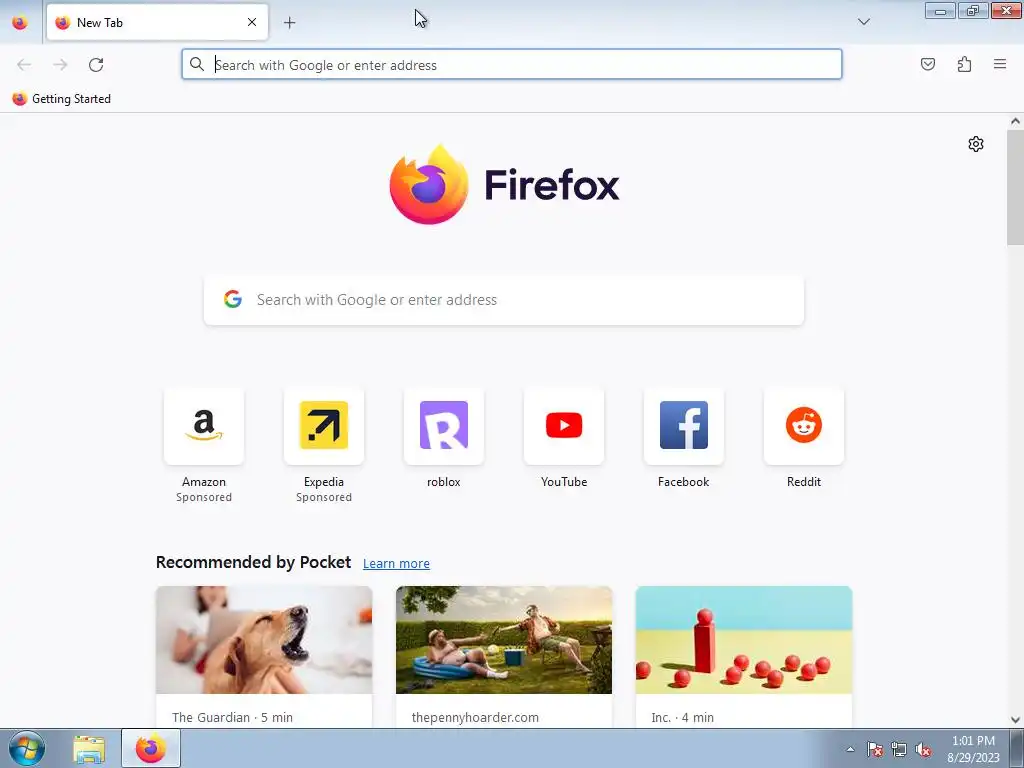Open the Windows Start menu

click(27, 748)
